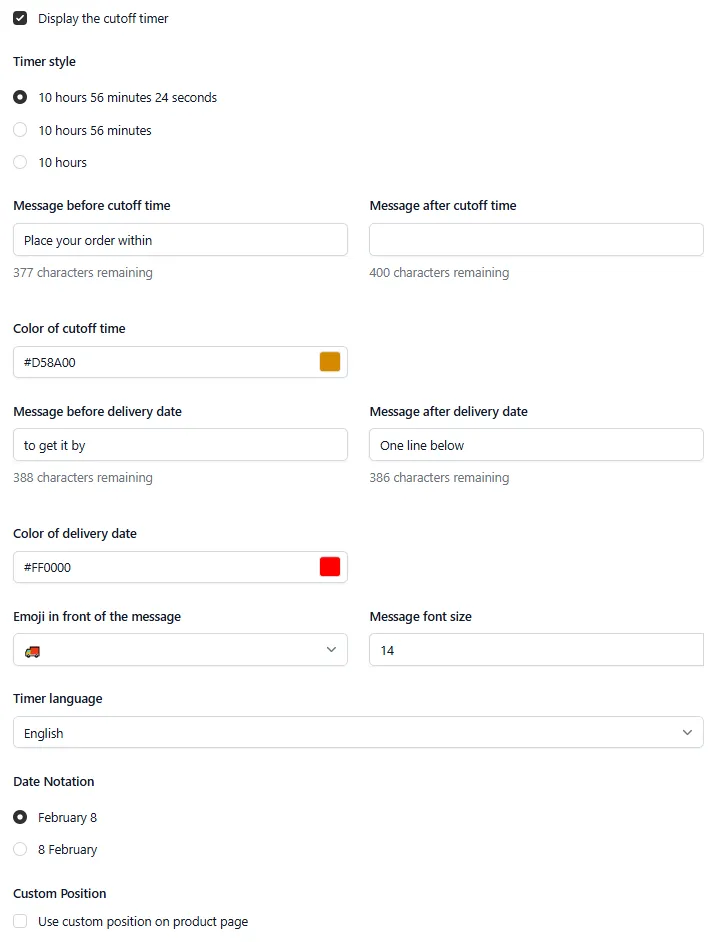
Task: Select the hours minutes seconds timer style
Action: 20,97
